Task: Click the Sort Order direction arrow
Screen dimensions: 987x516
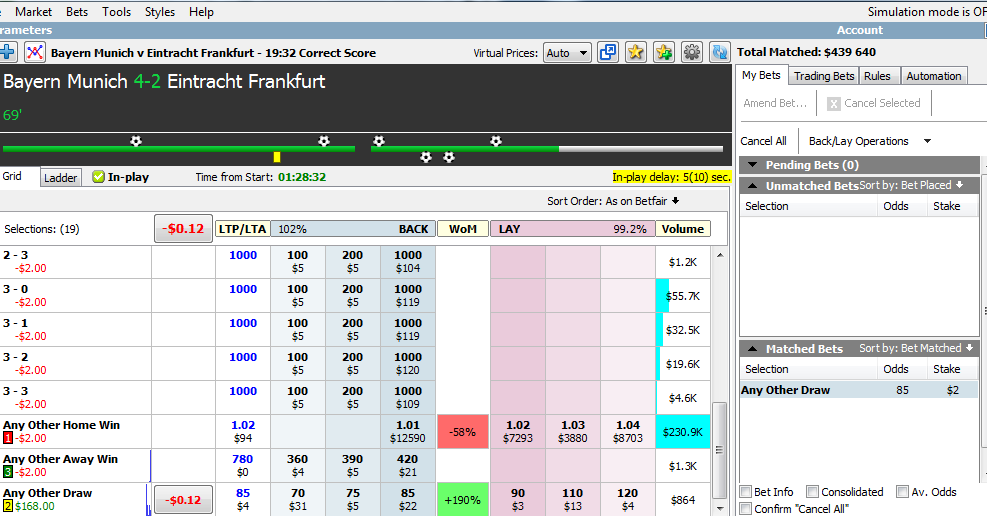Action: point(675,201)
